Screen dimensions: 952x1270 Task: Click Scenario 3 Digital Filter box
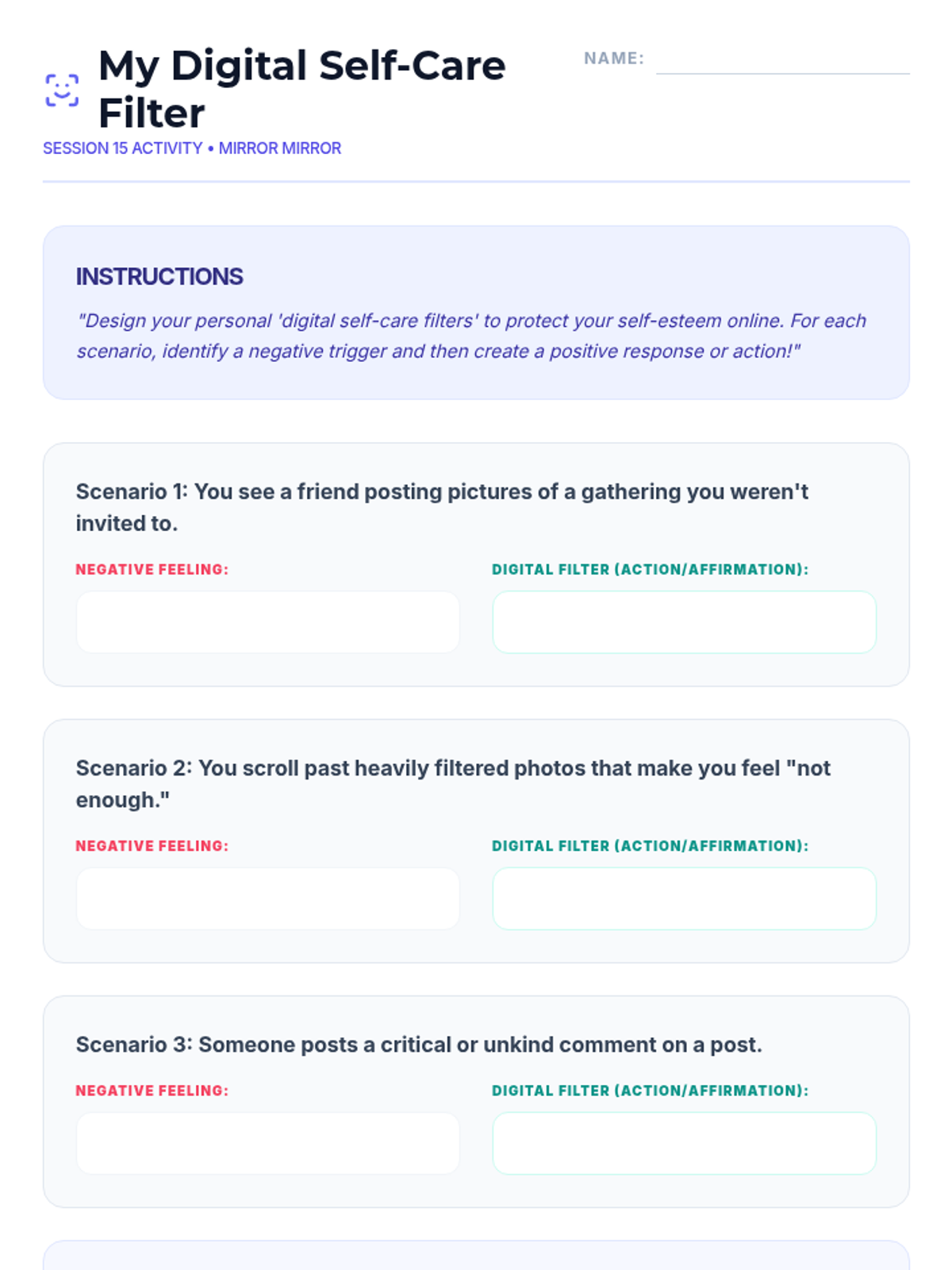click(684, 1143)
